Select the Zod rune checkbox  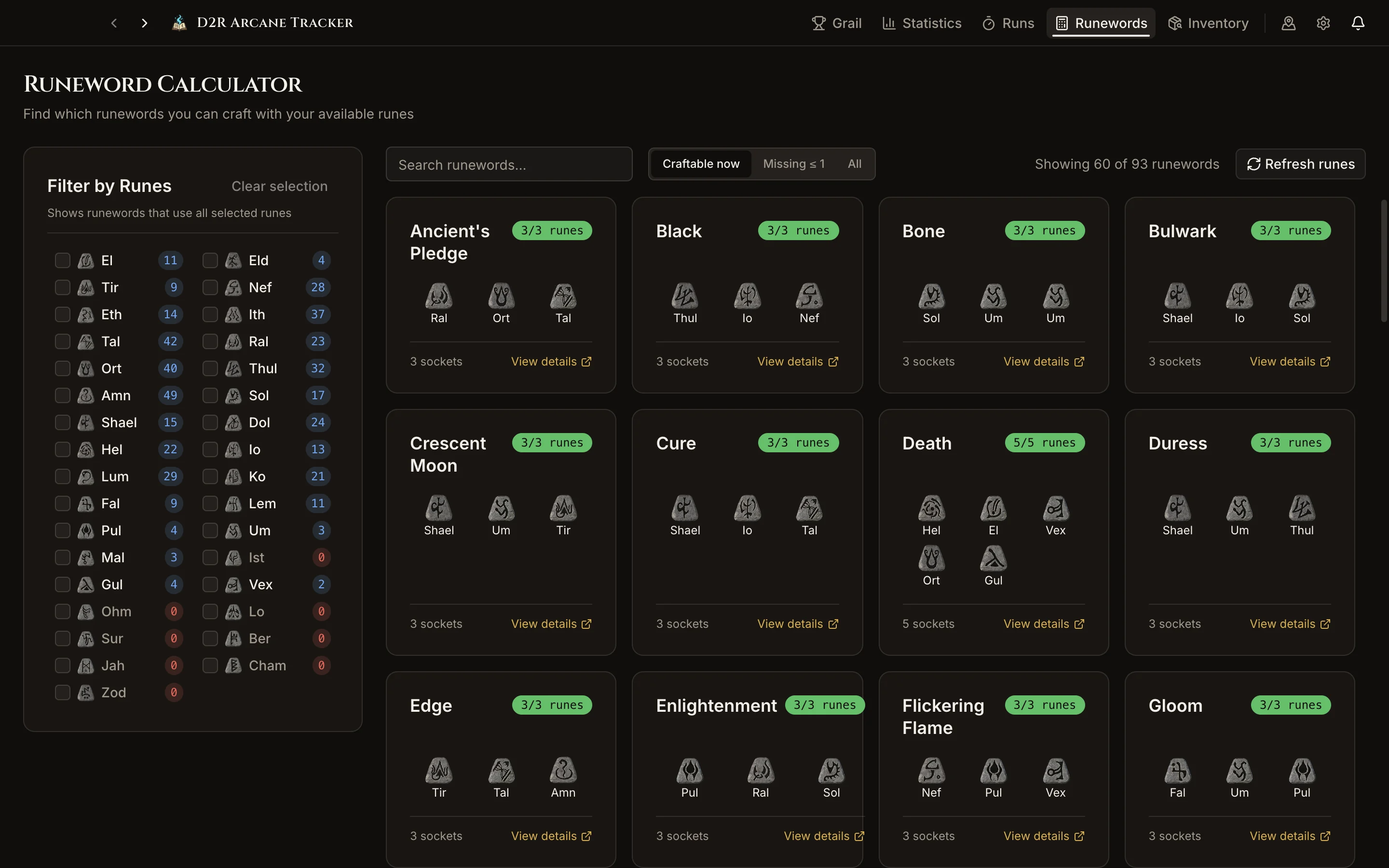[x=63, y=692]
